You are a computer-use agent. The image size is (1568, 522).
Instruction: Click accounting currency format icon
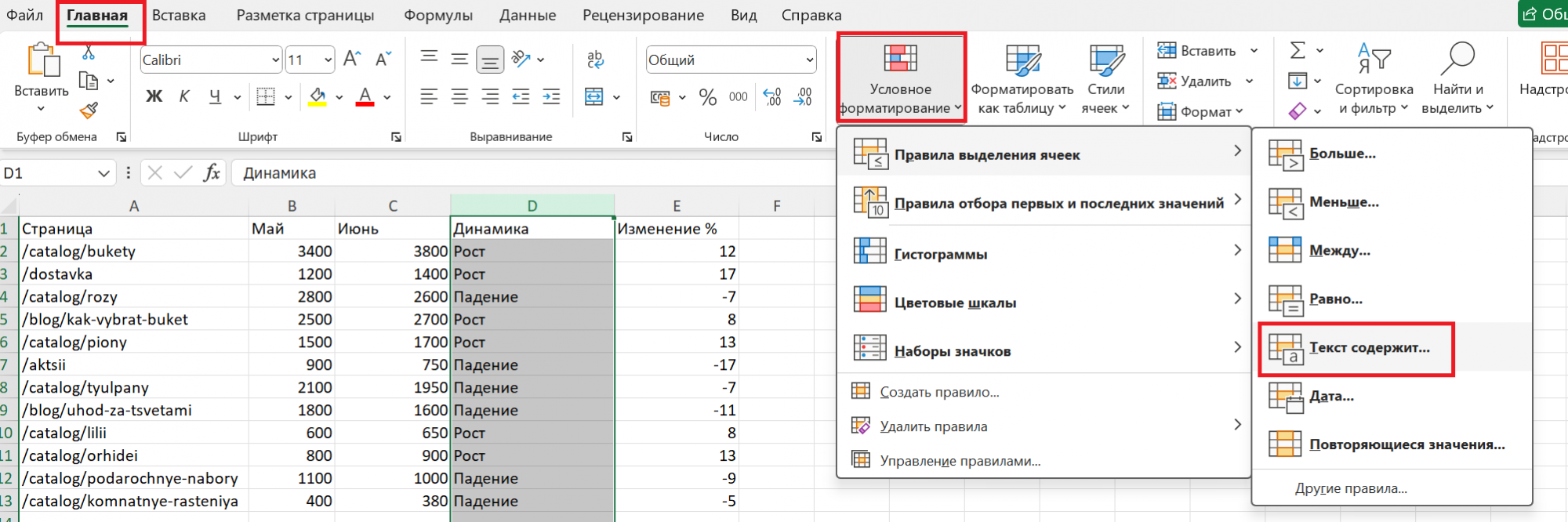(x=660, y=98)
